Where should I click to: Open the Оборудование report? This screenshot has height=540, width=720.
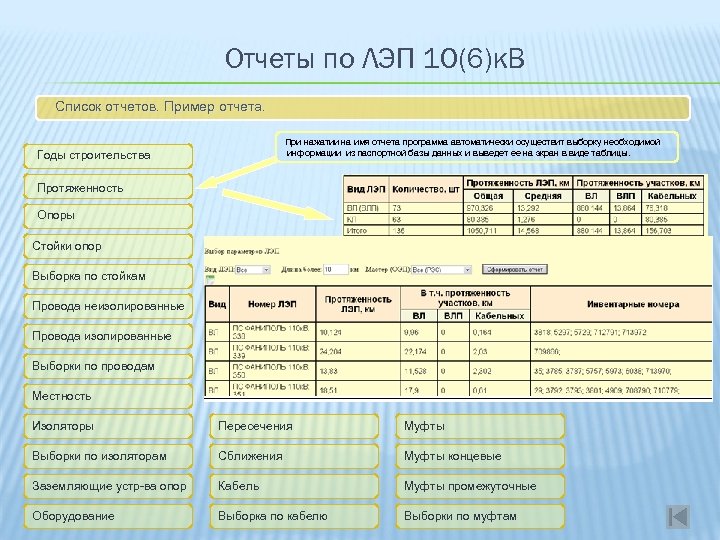(108, 516)
